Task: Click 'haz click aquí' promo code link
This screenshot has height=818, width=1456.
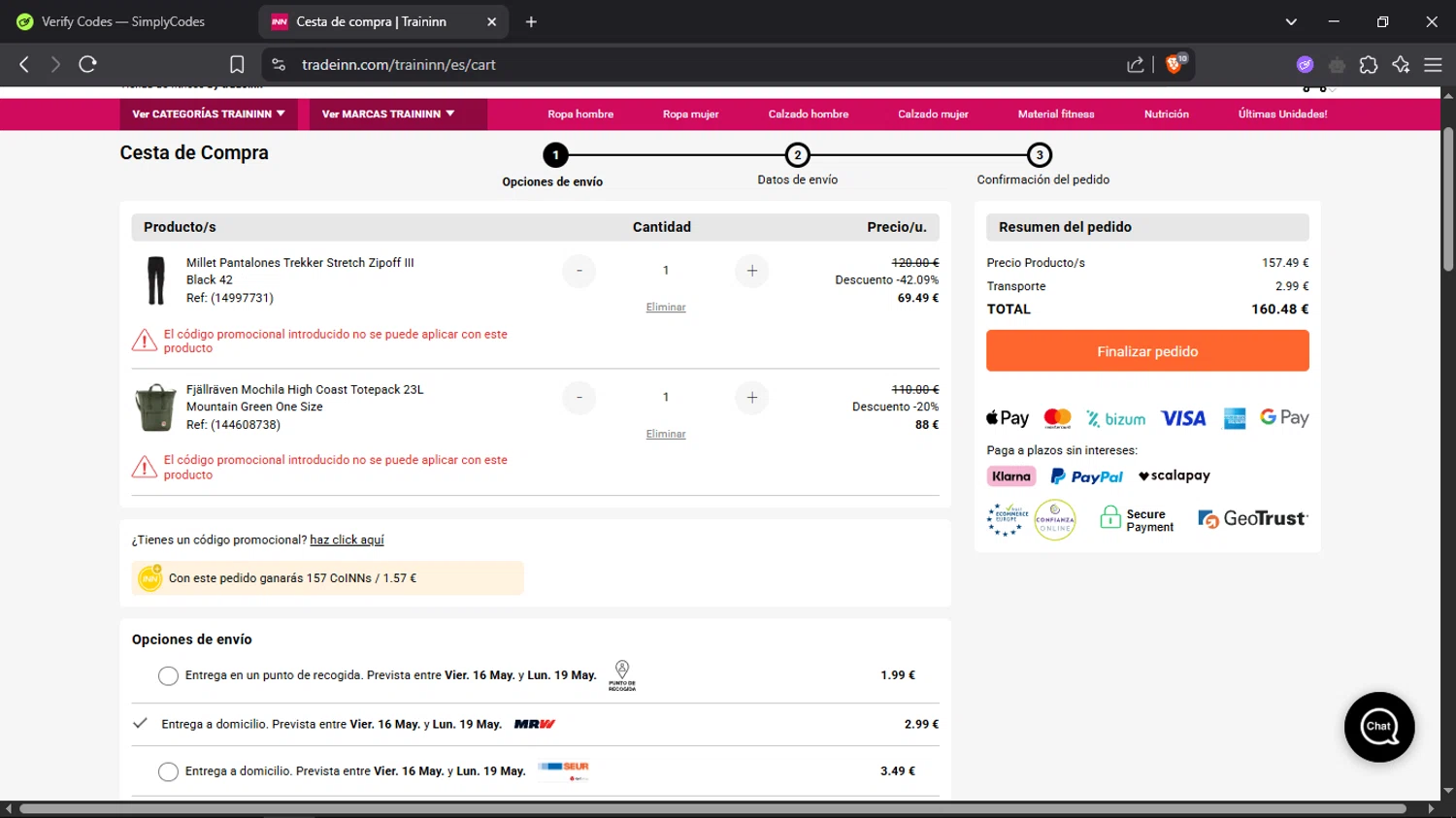Action: (x=347, y=540)
